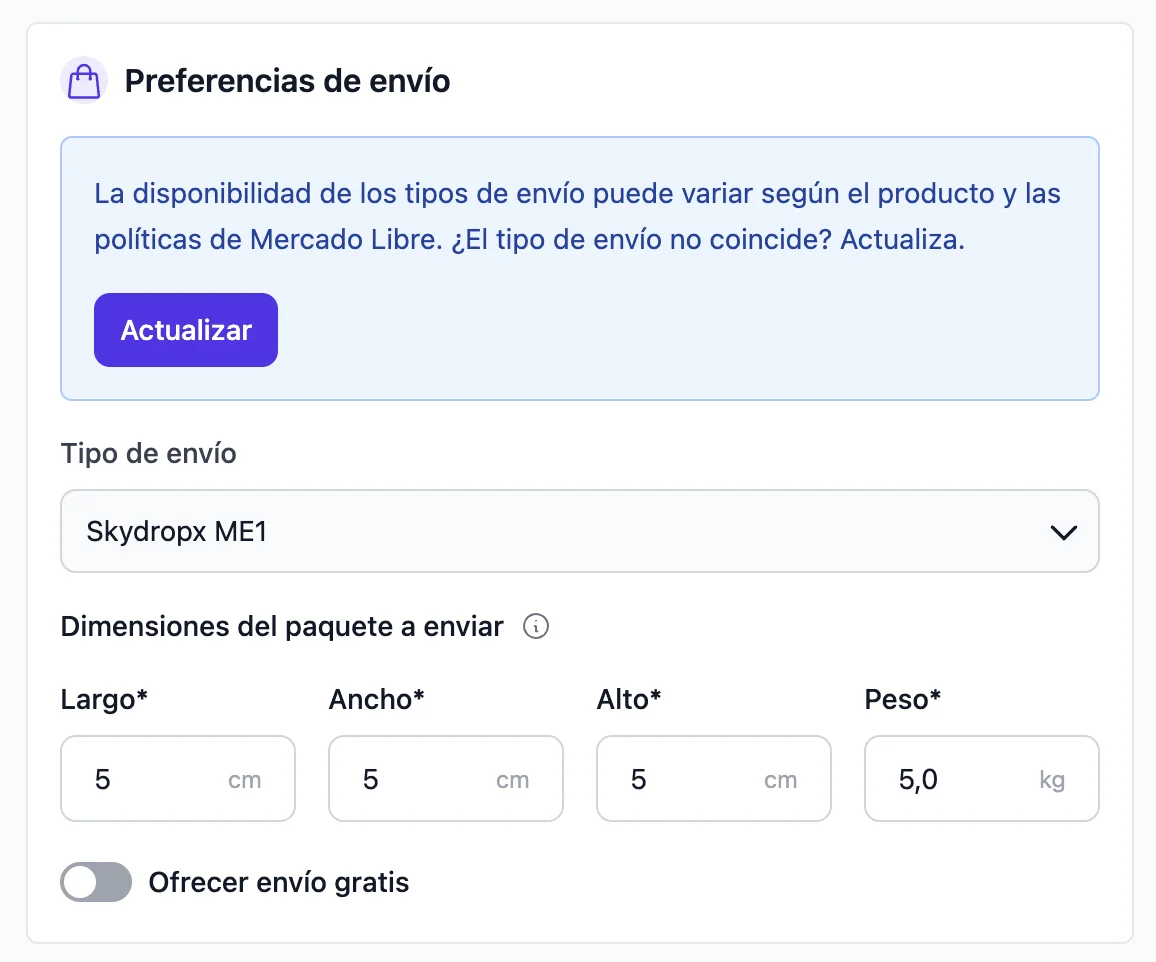
Task: Click the shopping bag icon beside Preferencias de envío
Action: tap(84, 80)
